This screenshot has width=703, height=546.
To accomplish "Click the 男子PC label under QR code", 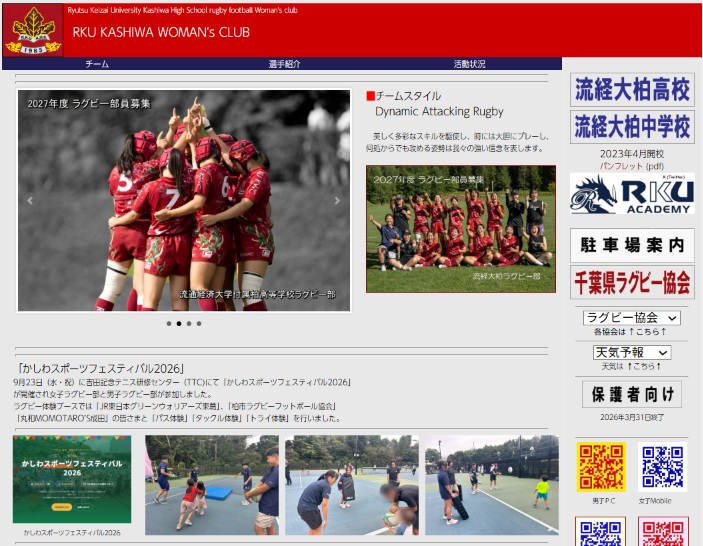I will point(603,501).
